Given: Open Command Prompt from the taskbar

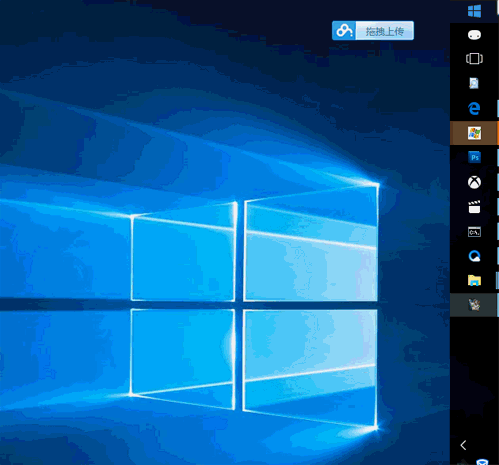Looking at the screenshot, I should point(474,232).
